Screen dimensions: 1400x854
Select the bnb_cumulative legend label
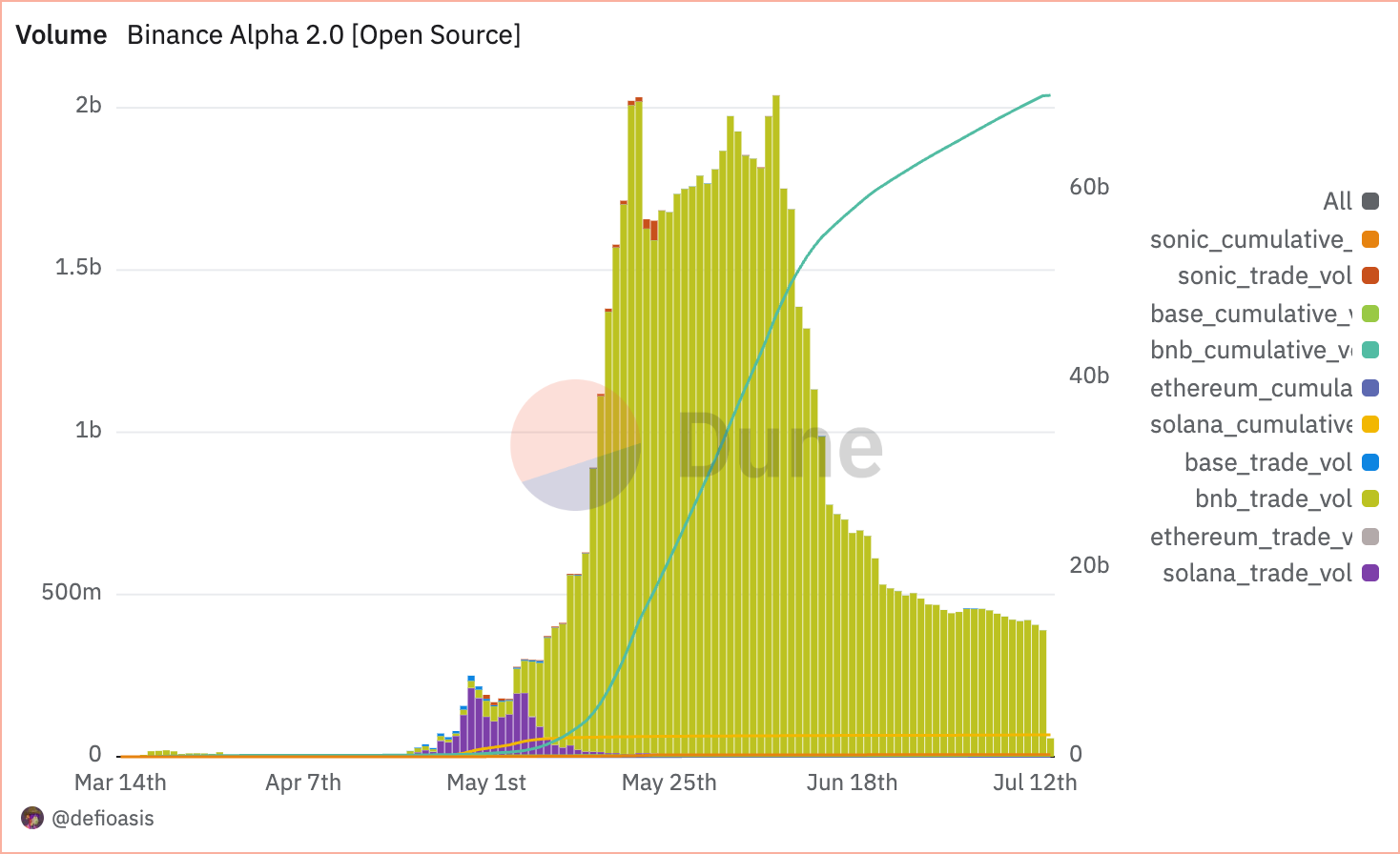pos(1251,350)
